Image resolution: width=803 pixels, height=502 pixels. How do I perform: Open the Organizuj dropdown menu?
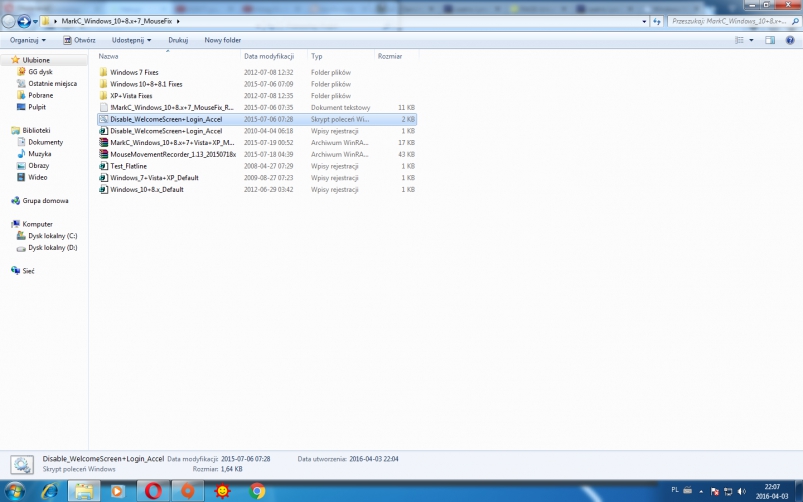pyautogui.click(x=28, y=40)
